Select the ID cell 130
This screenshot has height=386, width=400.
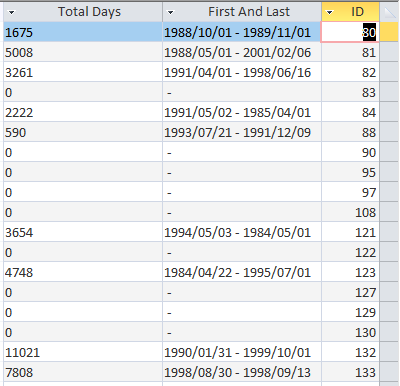click(350, 332)
